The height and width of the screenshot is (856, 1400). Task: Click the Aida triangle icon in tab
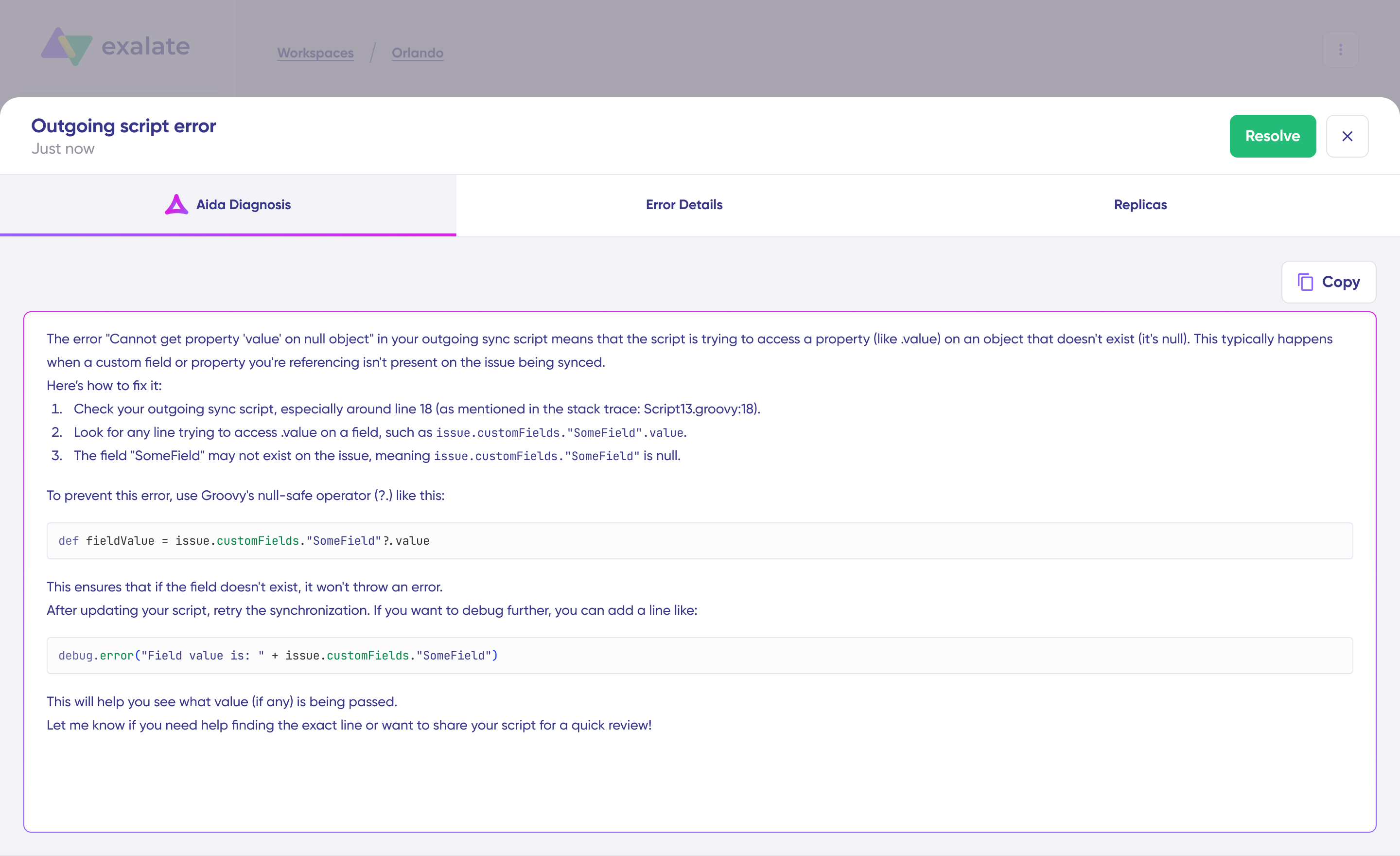[x=176, y=205]
